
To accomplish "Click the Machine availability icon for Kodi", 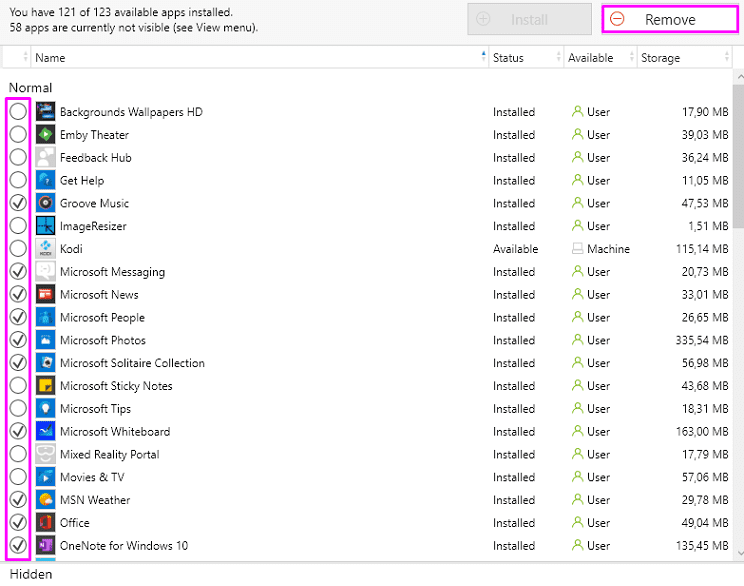I will coord(577,249).
